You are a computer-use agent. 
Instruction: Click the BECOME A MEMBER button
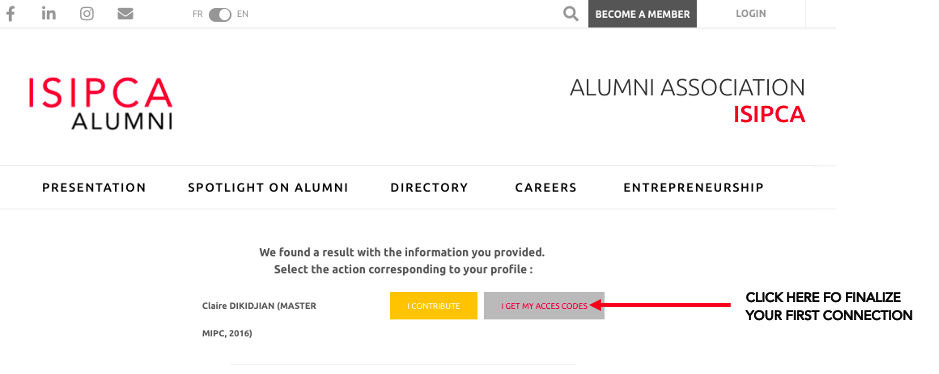[642, 14]
